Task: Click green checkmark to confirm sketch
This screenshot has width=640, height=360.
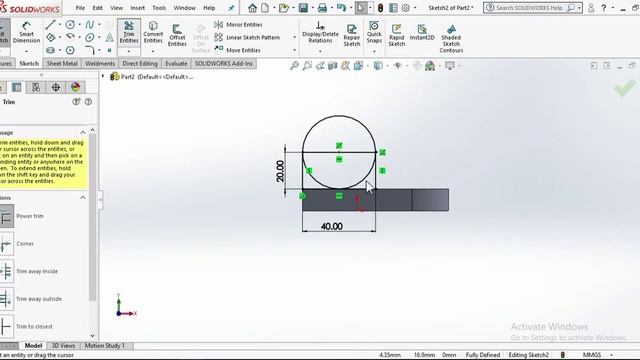Action: (x=624, y=87)
